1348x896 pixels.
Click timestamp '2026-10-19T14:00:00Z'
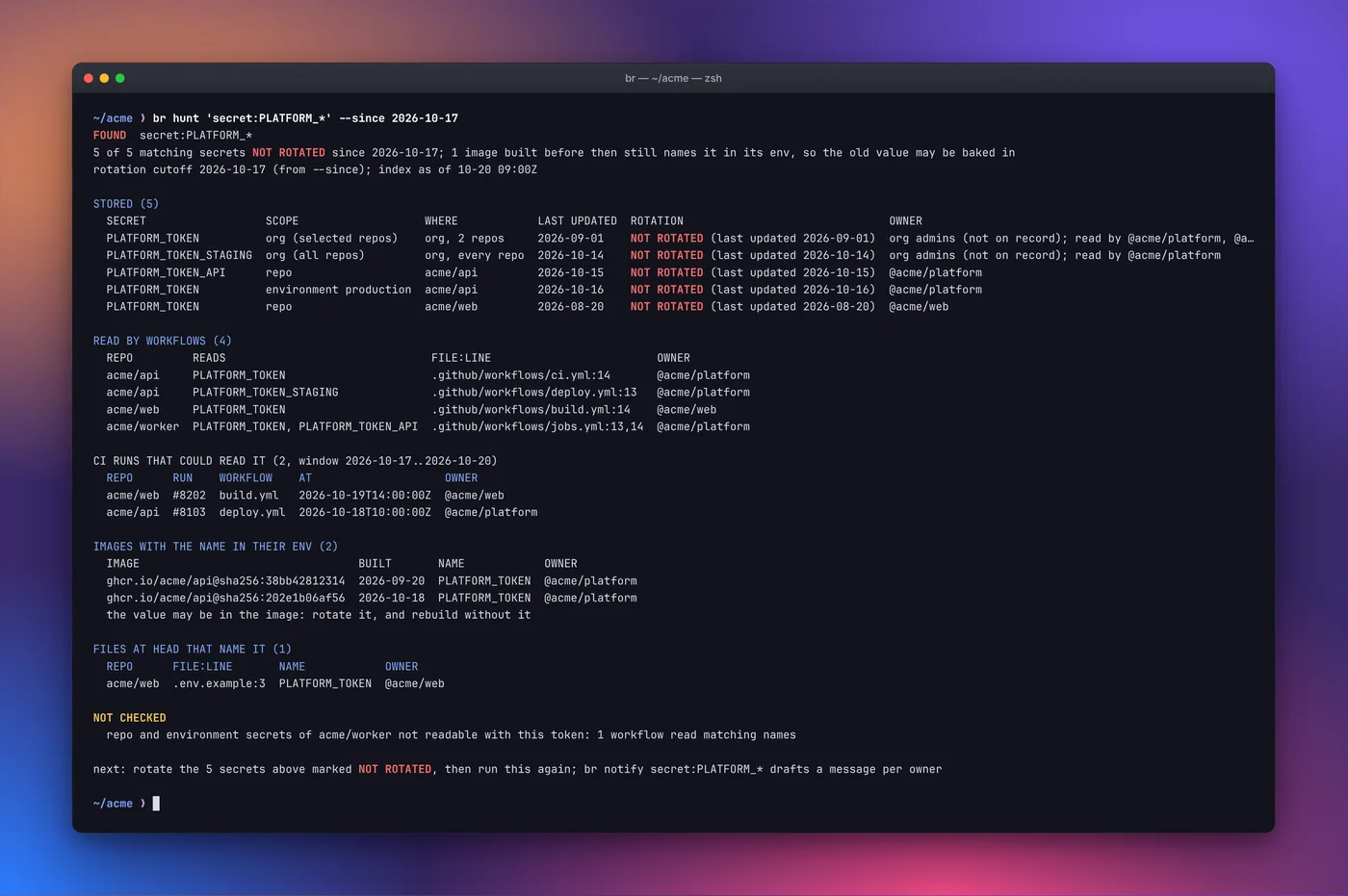point(365,496)
